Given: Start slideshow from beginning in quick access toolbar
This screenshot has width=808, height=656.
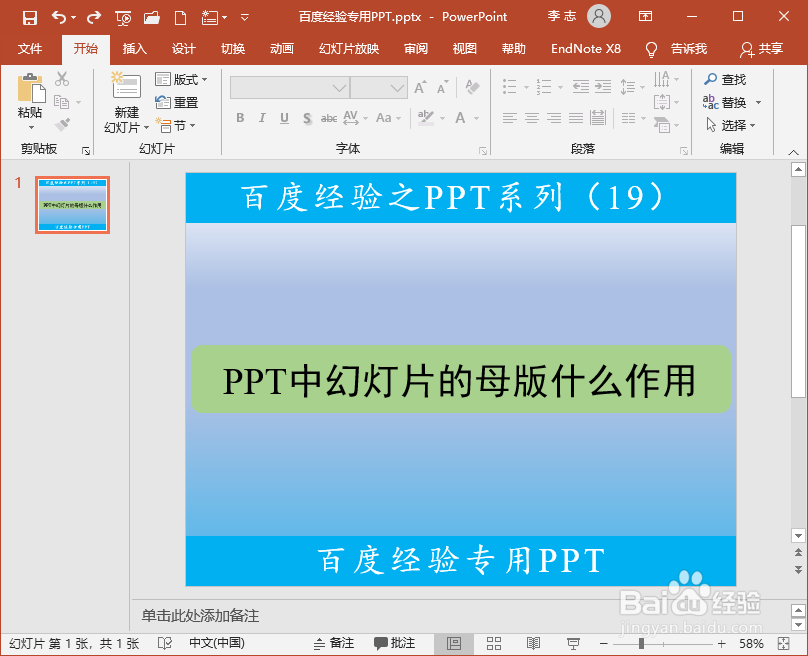Looking at the screenshot, I should coord(123,18).
